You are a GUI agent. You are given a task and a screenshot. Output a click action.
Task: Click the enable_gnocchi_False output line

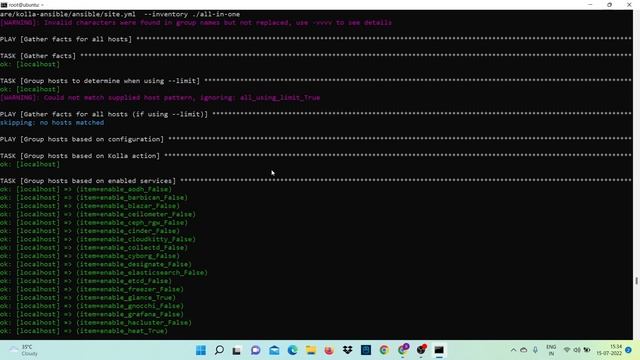pos(92,306)
